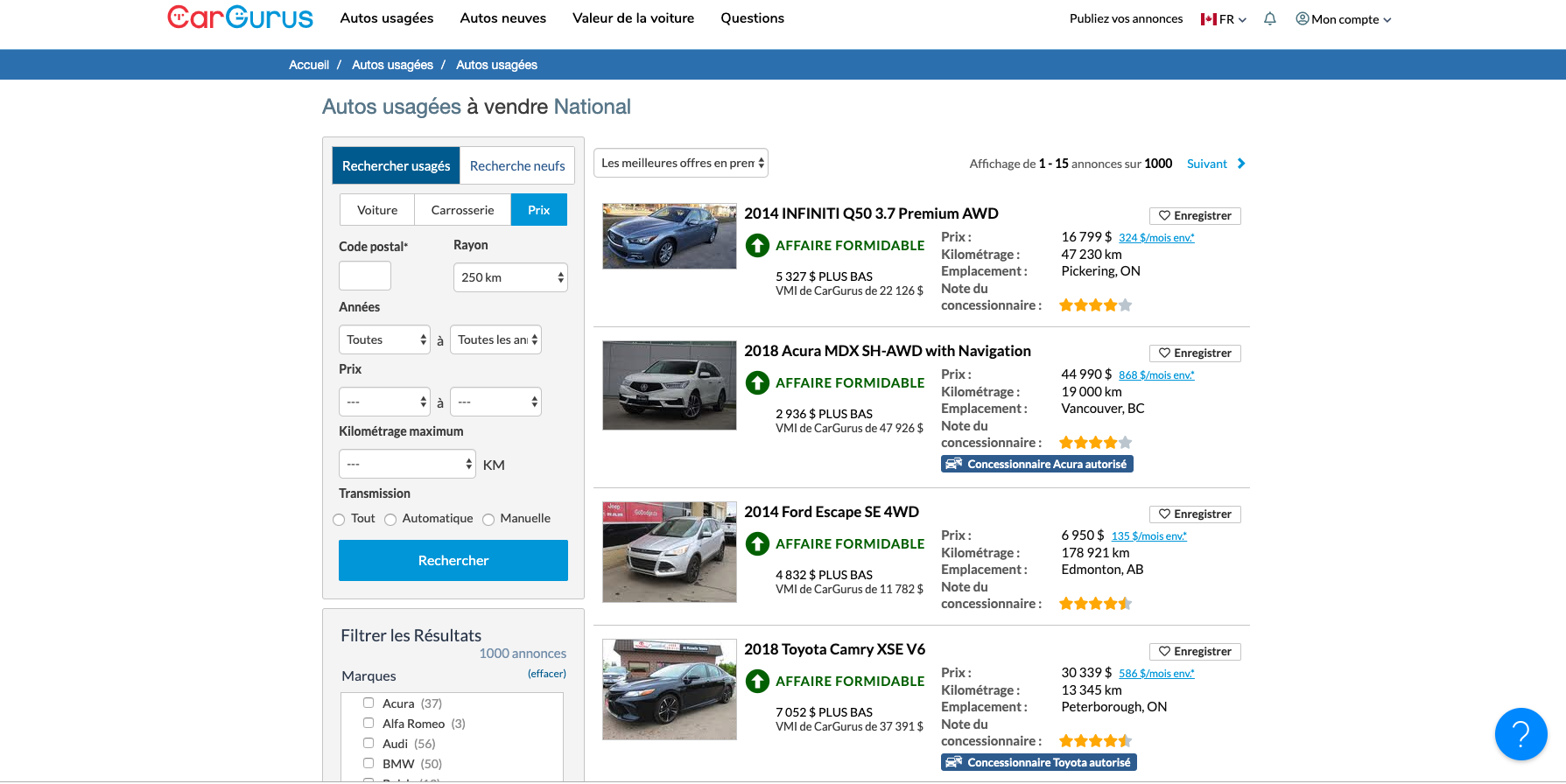The height and width of the screenshot is (784, 1566).
Task: Open the help question mark bubble
Action: 1520,734
